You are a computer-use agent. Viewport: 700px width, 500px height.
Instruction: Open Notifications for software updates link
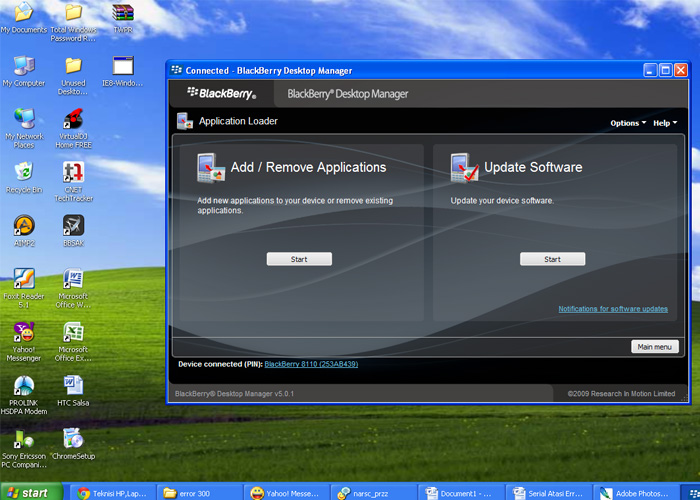(x=612, y=309)
